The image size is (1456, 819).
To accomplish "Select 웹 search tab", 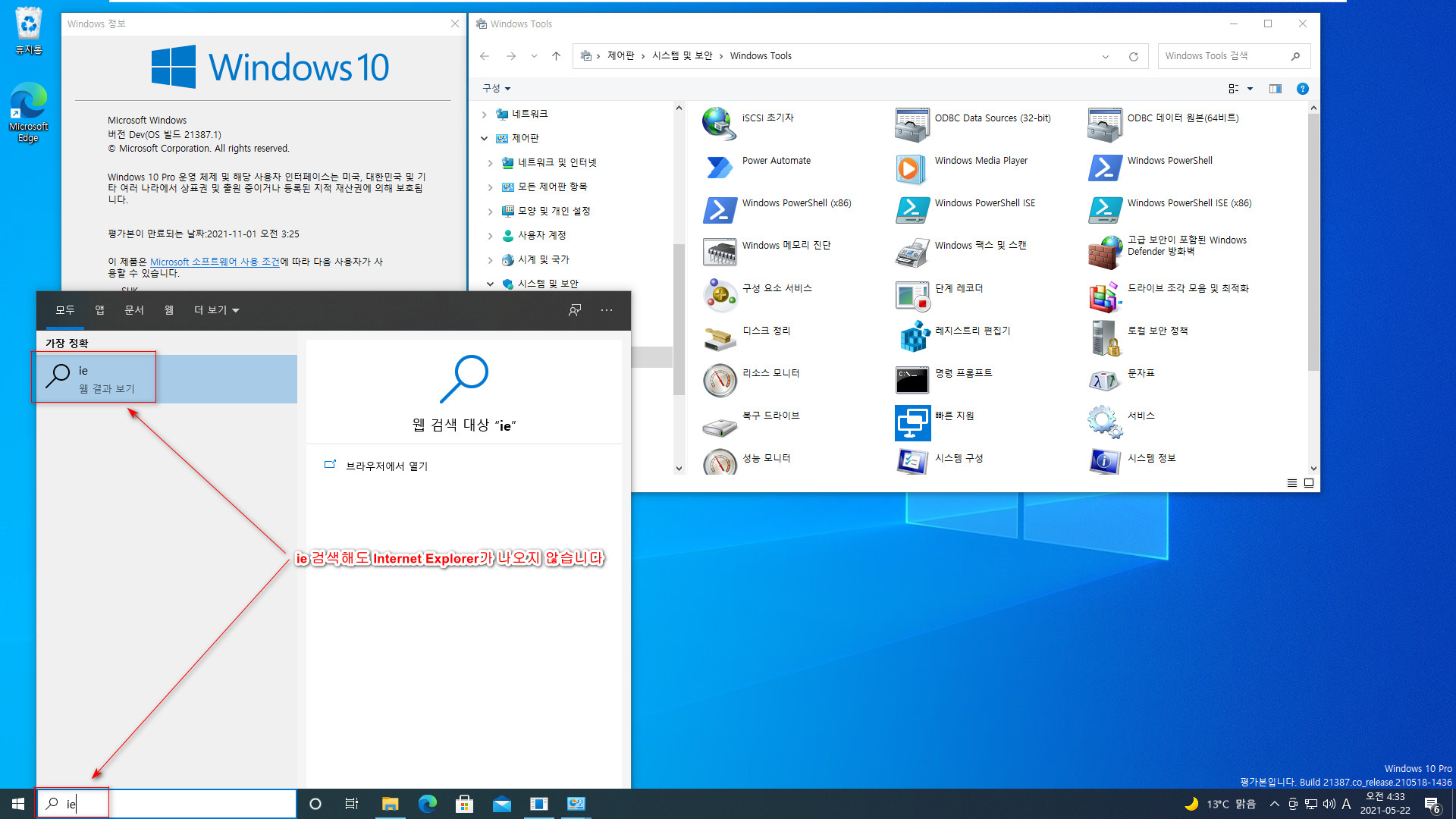I will (169, 310).
